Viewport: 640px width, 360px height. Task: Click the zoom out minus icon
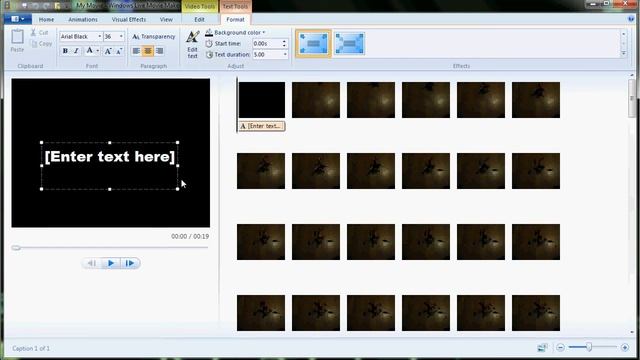[x=560, y=347]
